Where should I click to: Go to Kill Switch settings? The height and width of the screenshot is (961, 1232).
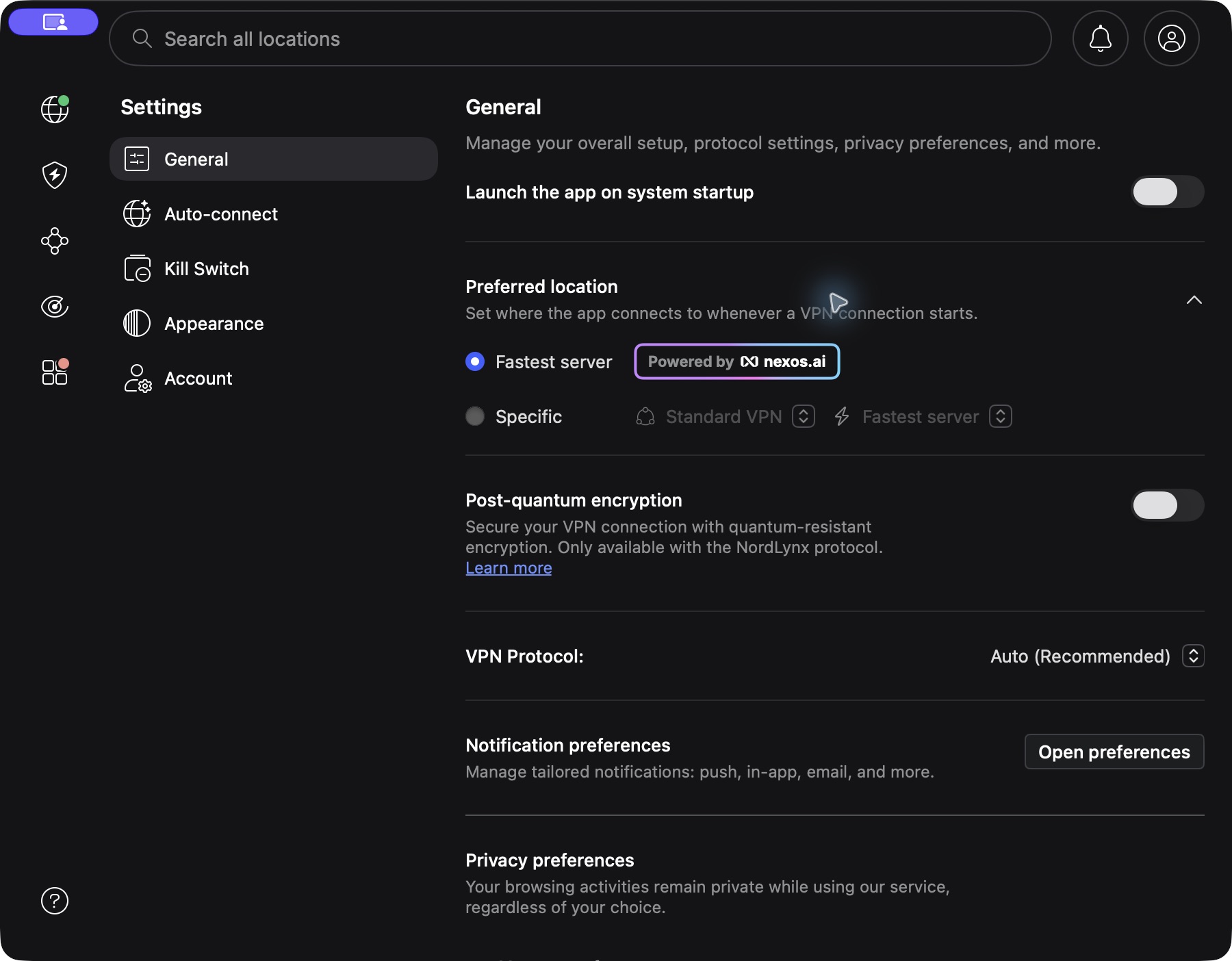click(274, 268)
